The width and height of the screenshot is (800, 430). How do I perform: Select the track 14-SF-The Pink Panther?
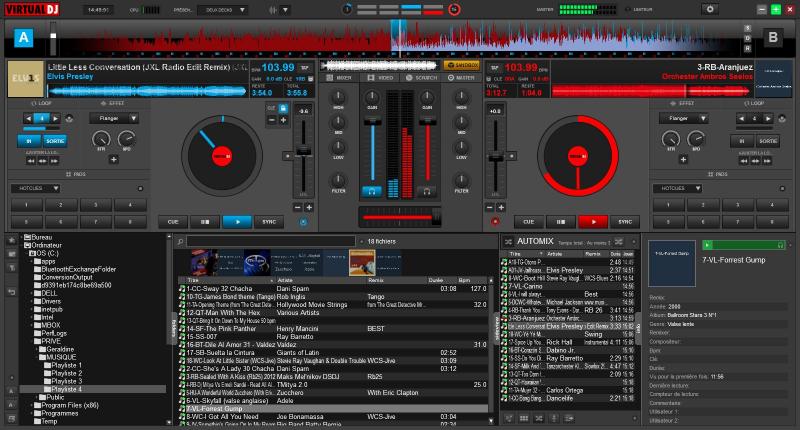coord(334,329)
